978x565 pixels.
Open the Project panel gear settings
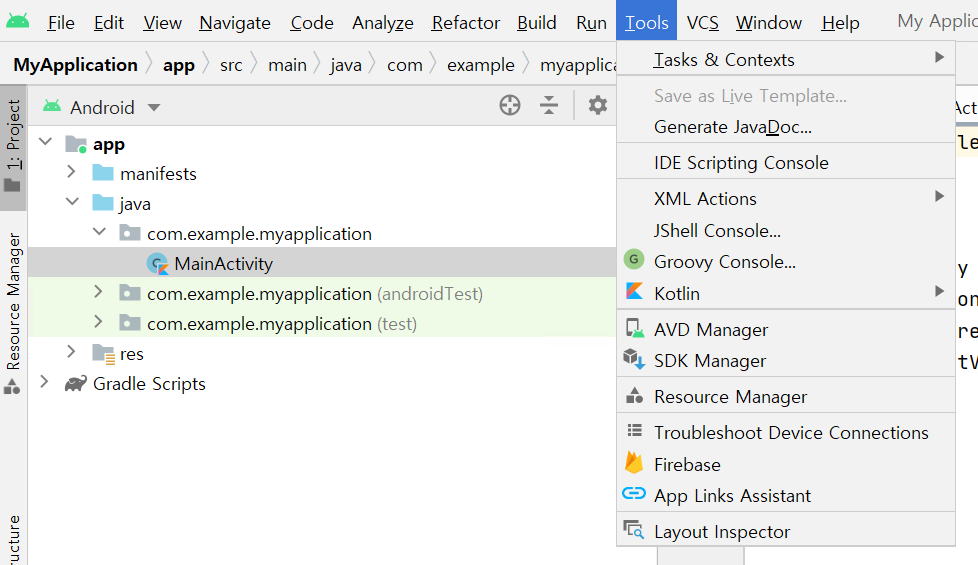click(x=598, y=105)
